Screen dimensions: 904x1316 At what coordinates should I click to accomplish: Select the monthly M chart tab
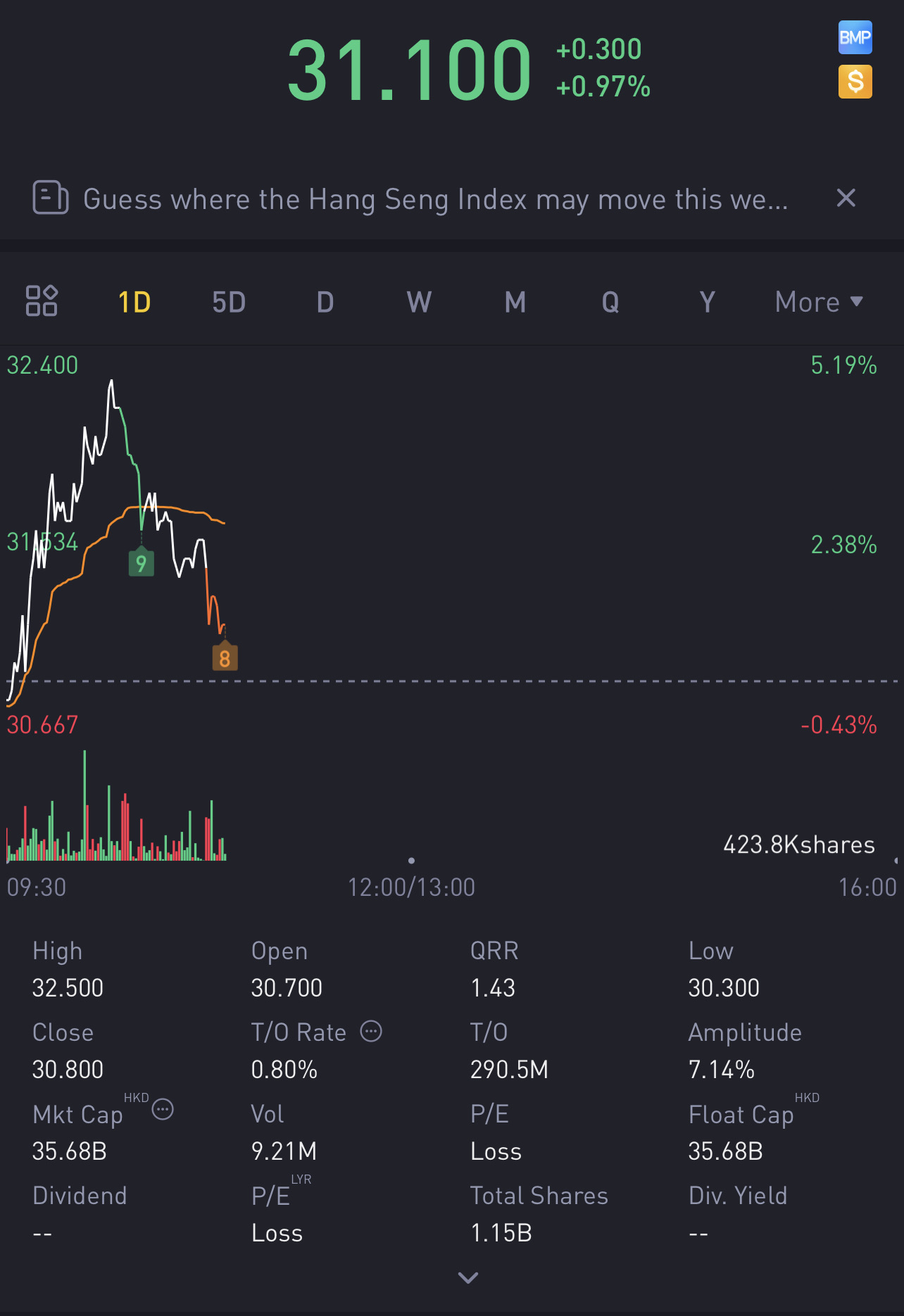[x=515, y=303]
